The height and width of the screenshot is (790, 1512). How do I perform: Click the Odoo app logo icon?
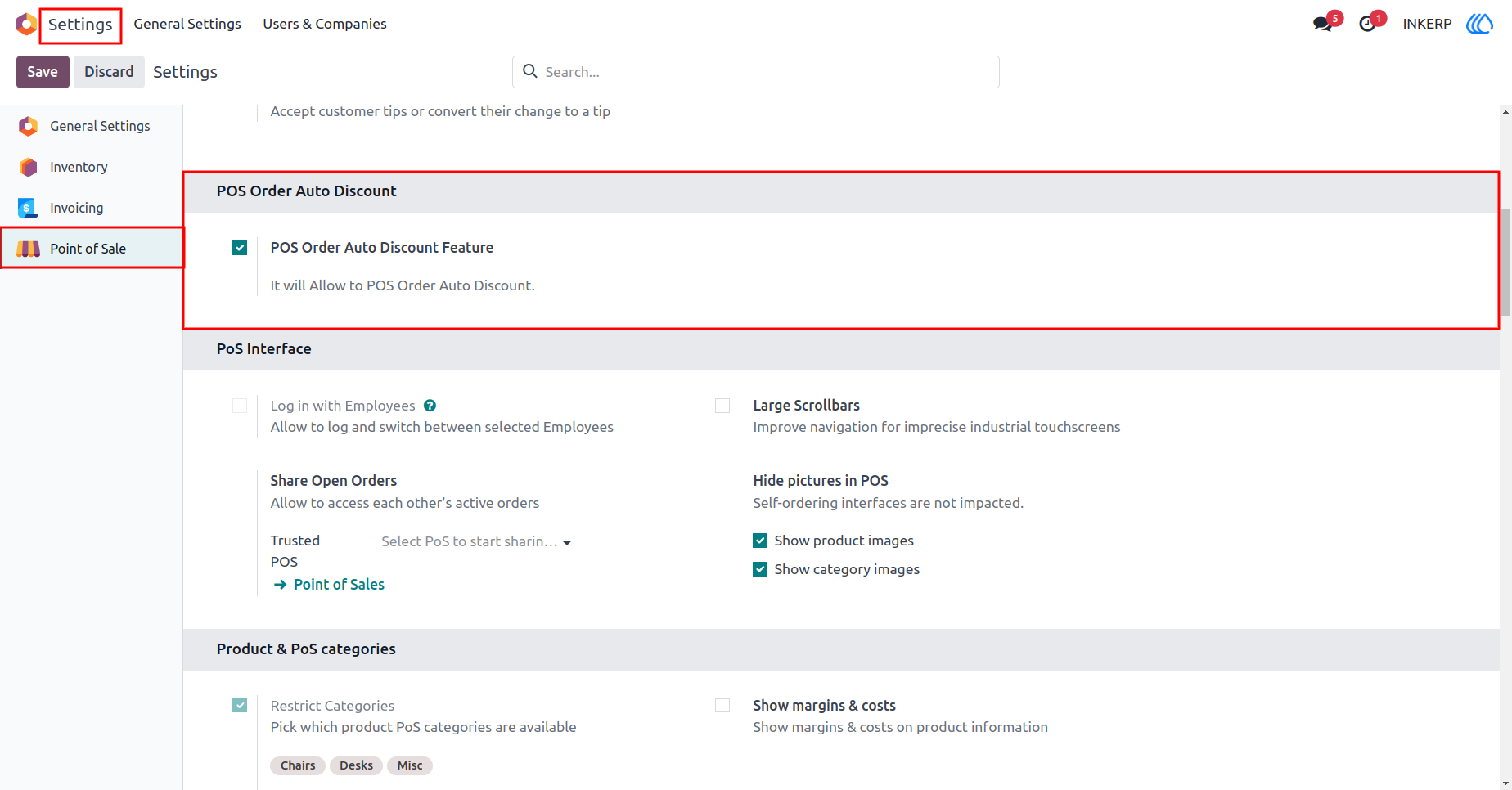click(x=26, y=24)
